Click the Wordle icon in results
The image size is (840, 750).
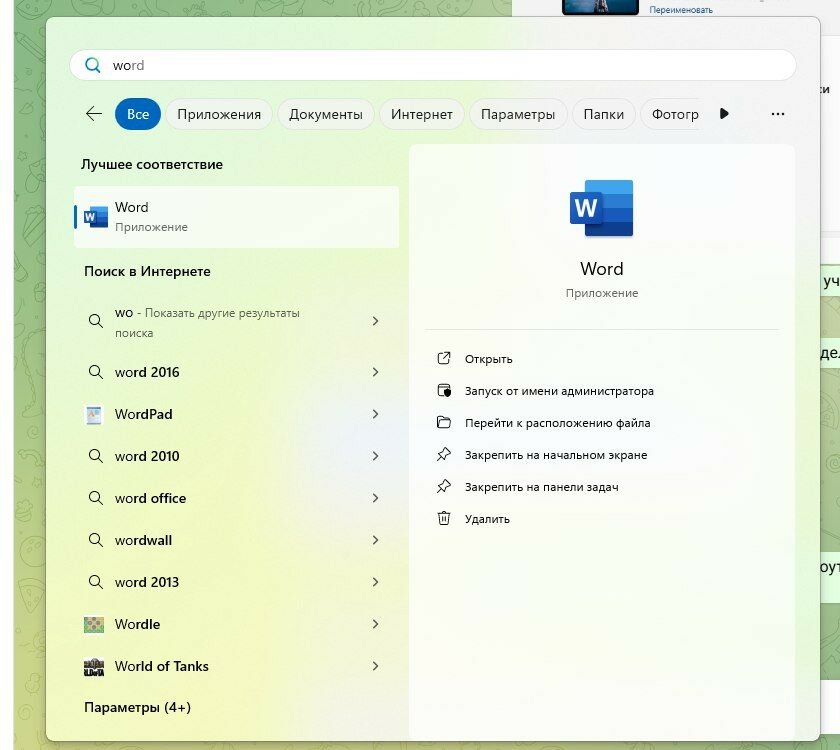(x=94, y=625)
